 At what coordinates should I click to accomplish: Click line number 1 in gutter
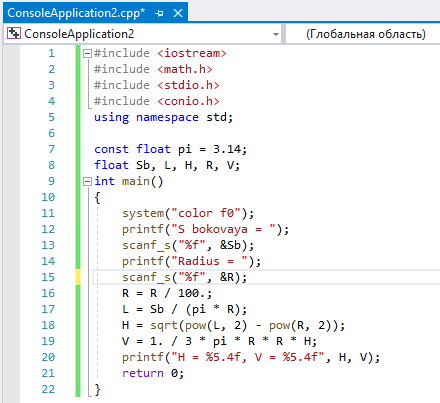[51, 53]
